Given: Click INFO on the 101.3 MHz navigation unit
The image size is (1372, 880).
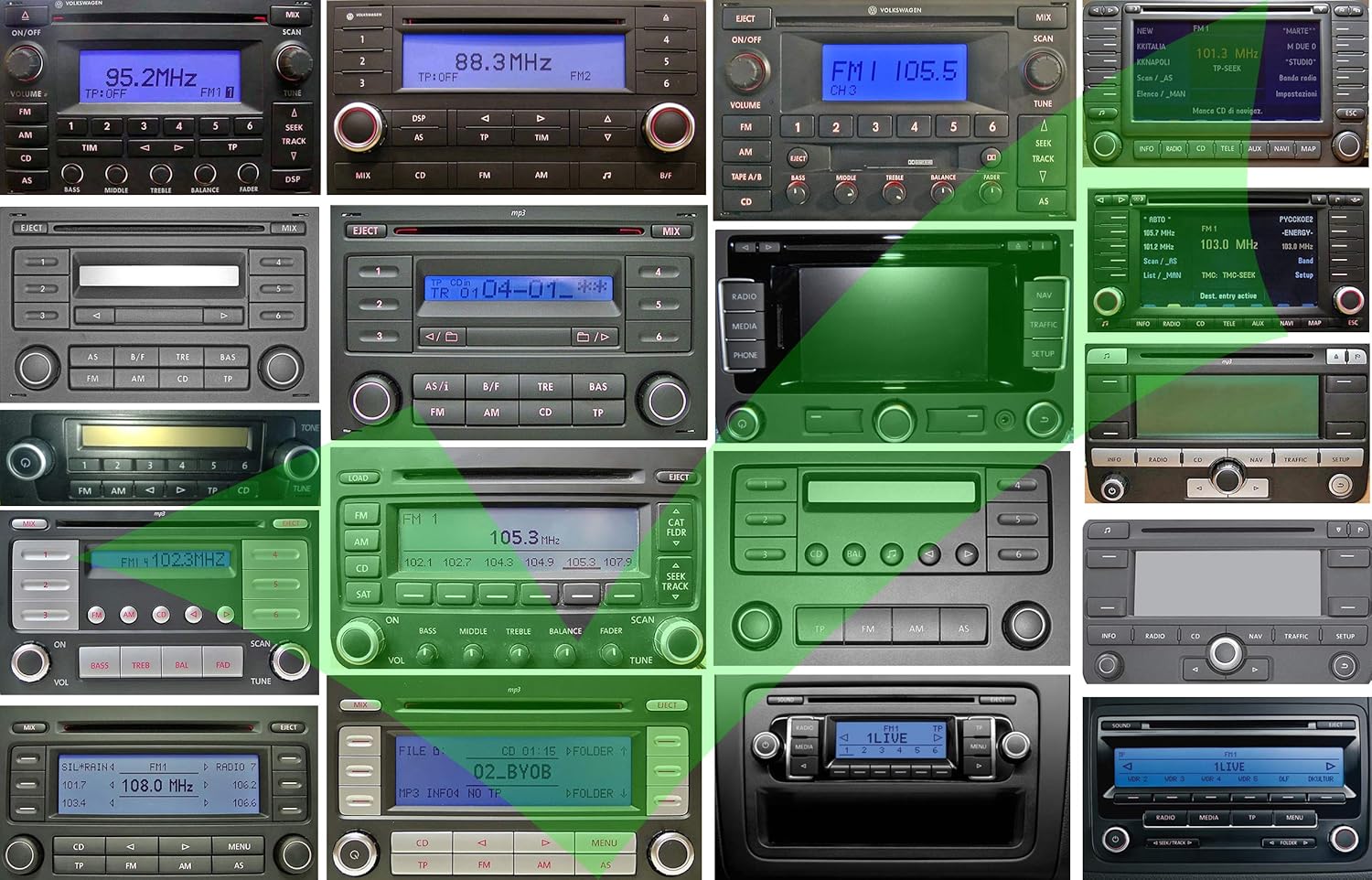Looking at the screenshot, I should pyautogui.click(x=1146, y=148).
